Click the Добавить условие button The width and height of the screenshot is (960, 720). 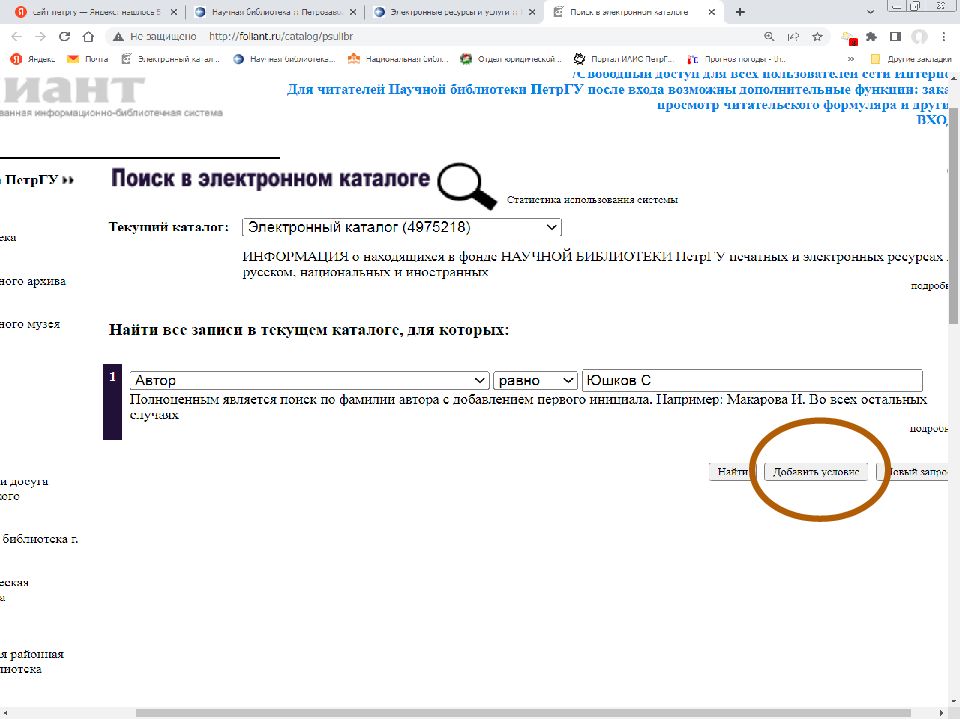tap(817, 472)
